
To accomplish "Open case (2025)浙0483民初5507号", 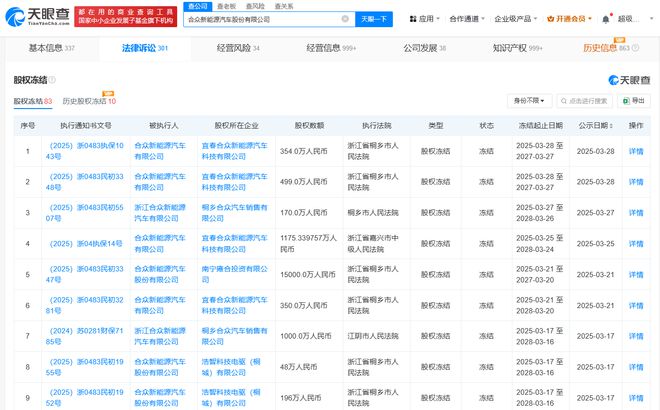I will 85,213.
